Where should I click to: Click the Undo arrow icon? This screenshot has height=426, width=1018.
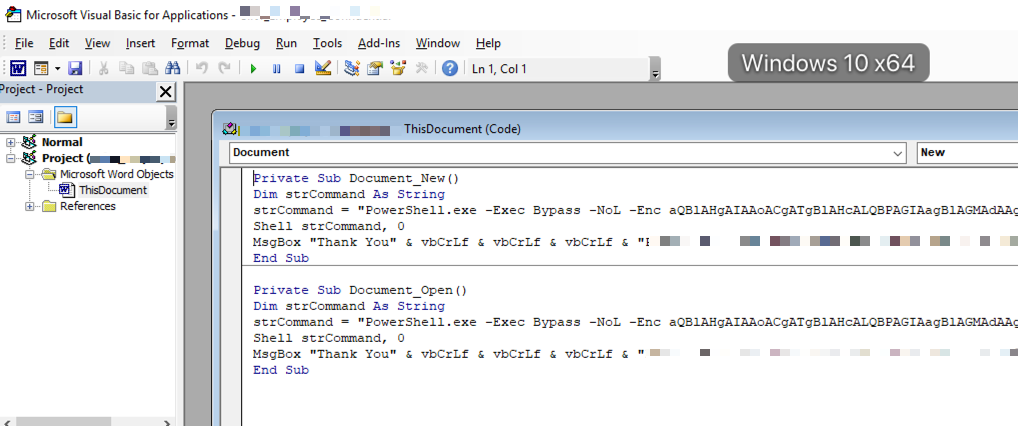click(x=201, y=68)
